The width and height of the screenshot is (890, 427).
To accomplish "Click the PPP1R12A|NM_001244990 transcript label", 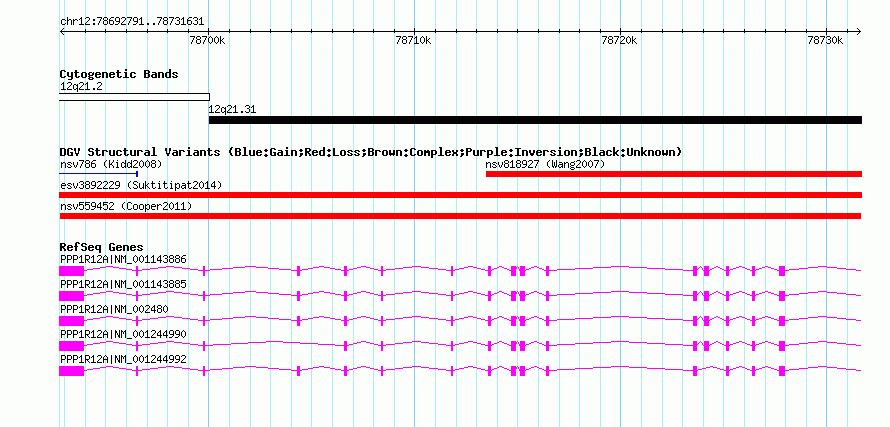I will [x=123, y=334].
